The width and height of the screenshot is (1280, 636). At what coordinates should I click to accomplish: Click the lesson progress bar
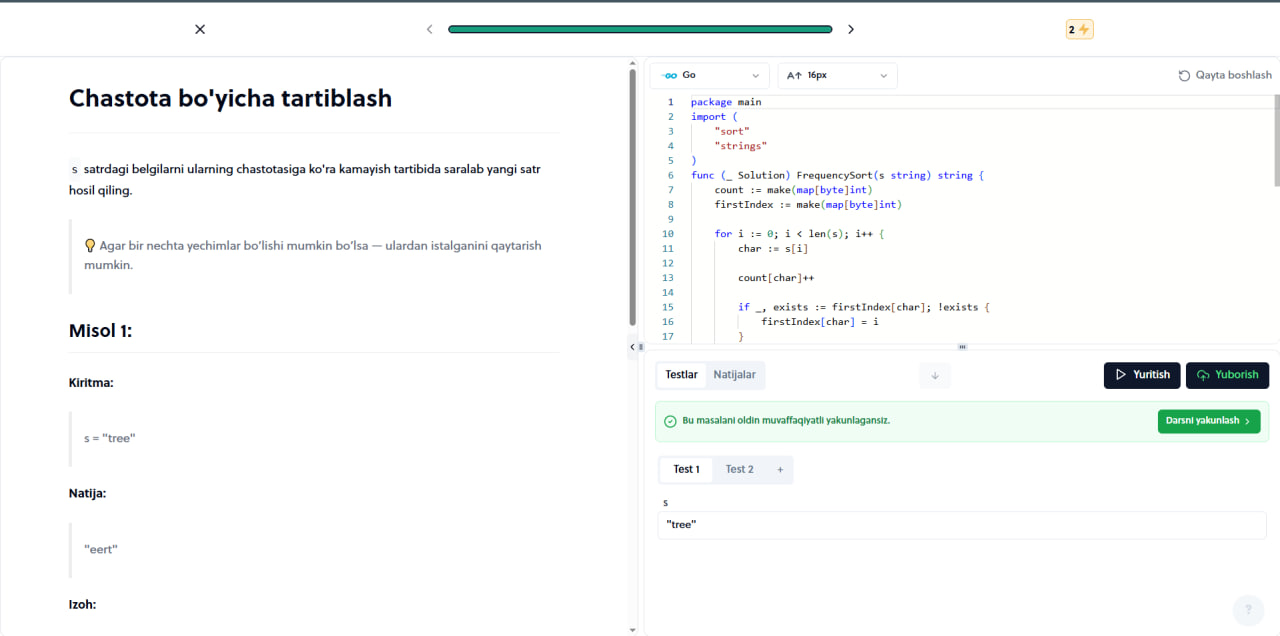point(640,29)
